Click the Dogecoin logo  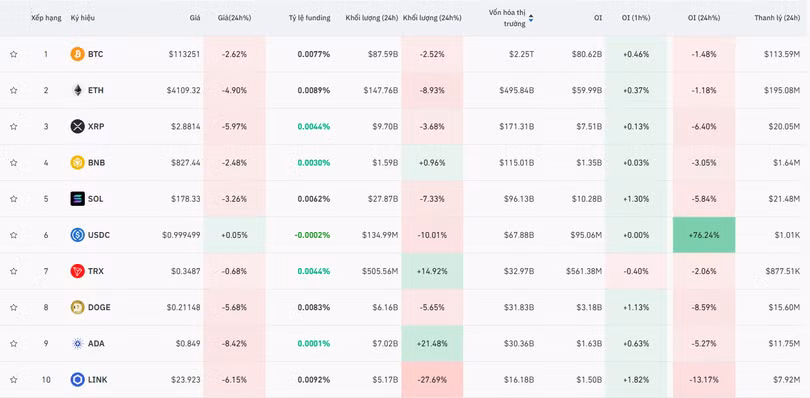[x=77, y=307]
